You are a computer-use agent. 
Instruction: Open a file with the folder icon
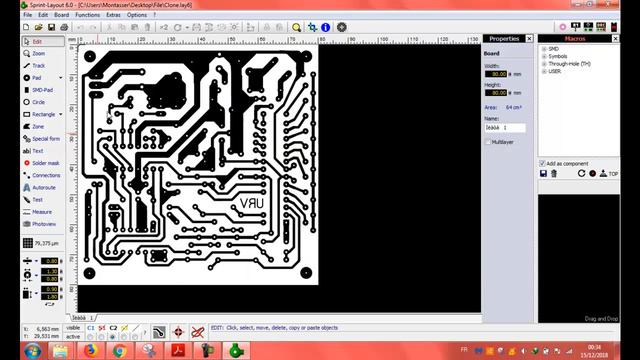point(39,27)
